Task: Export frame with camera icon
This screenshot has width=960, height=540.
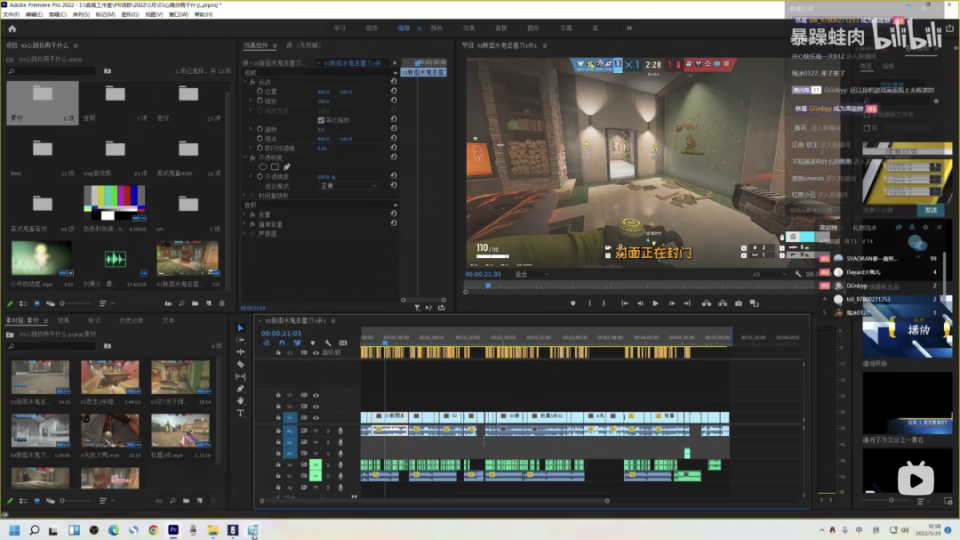Action: click(738, 303)
